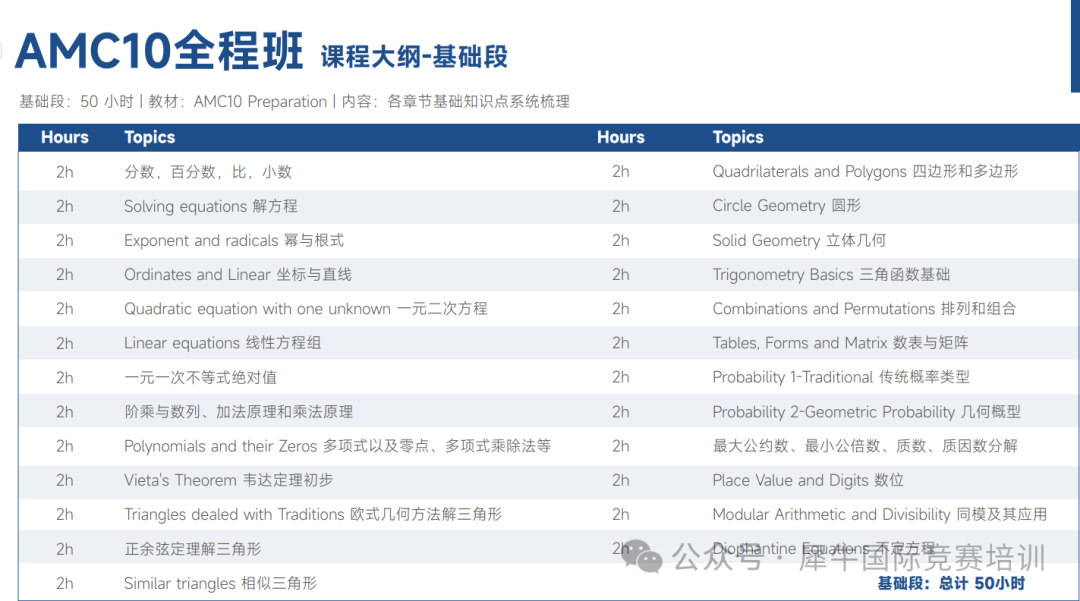Click the "课程大纲-基础段" subtitle

pyautogui.click(x=414, y=56)
